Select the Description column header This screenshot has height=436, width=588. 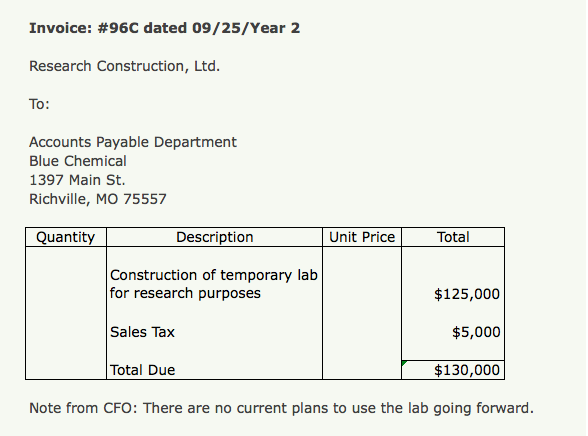tap(214, 237)
